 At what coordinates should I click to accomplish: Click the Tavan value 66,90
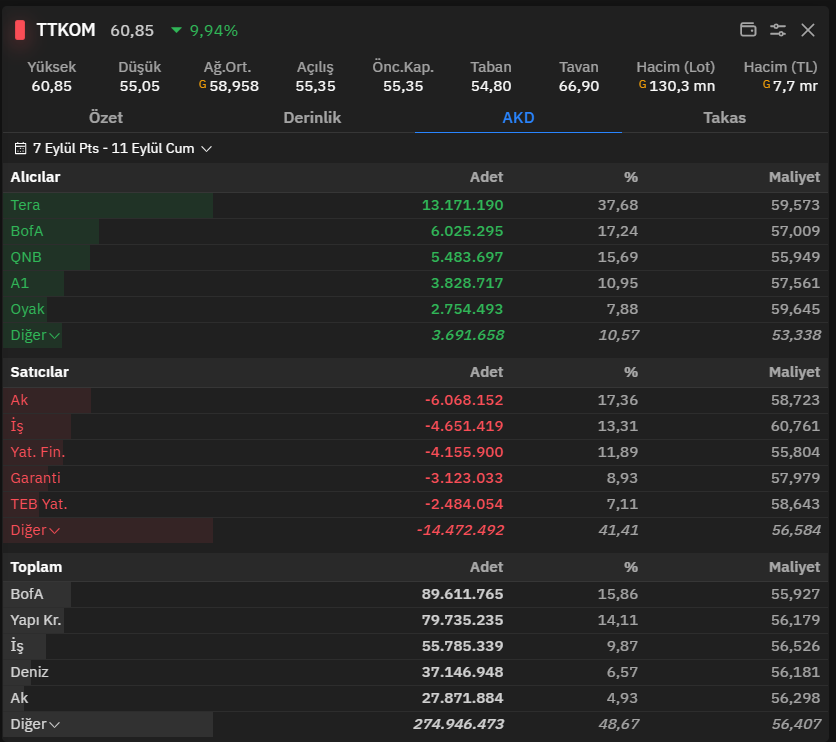click(578, 86)
